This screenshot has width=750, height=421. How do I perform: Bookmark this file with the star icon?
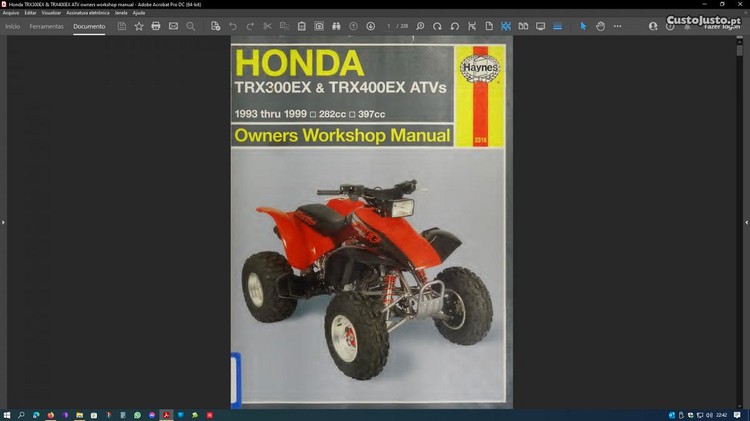(x=139, y=26)
